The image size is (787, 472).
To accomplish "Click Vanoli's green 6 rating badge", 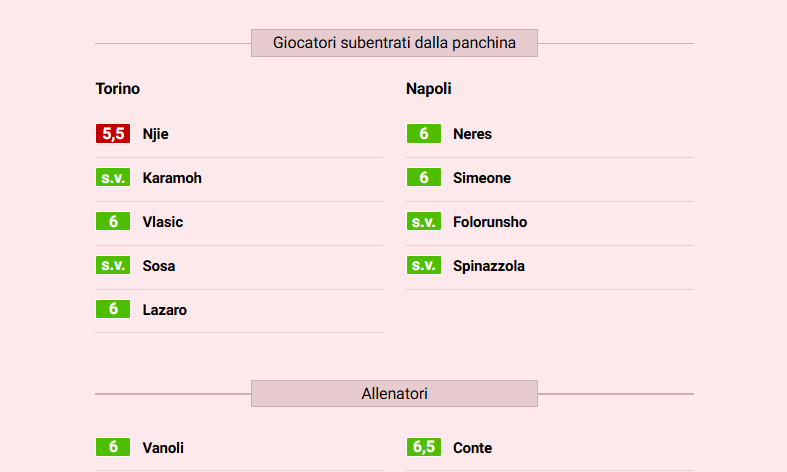I will [113, 447].
